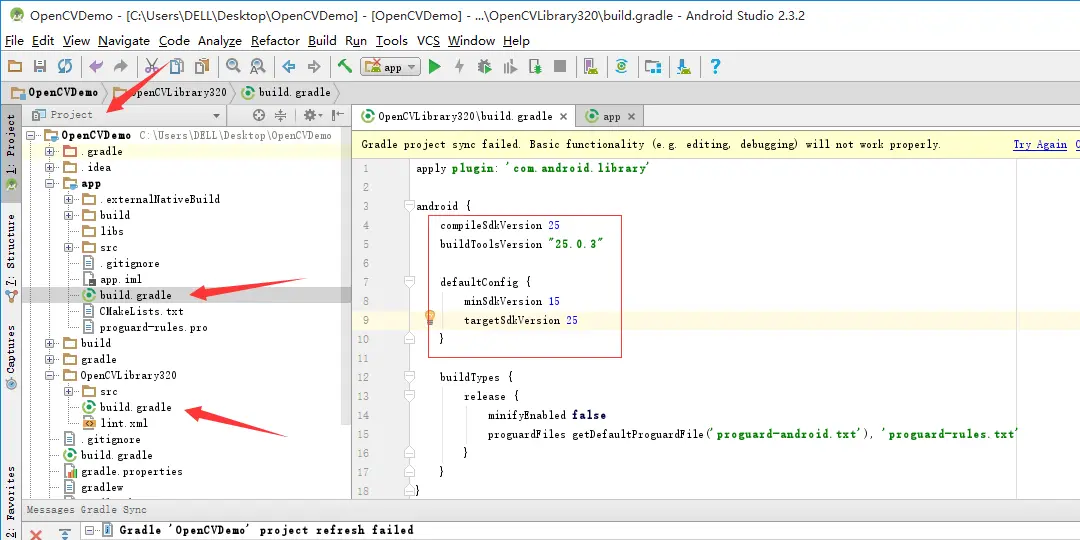Click the Undo arrow icon
This screenshot has height=540, width=1080.
[96, 66]
